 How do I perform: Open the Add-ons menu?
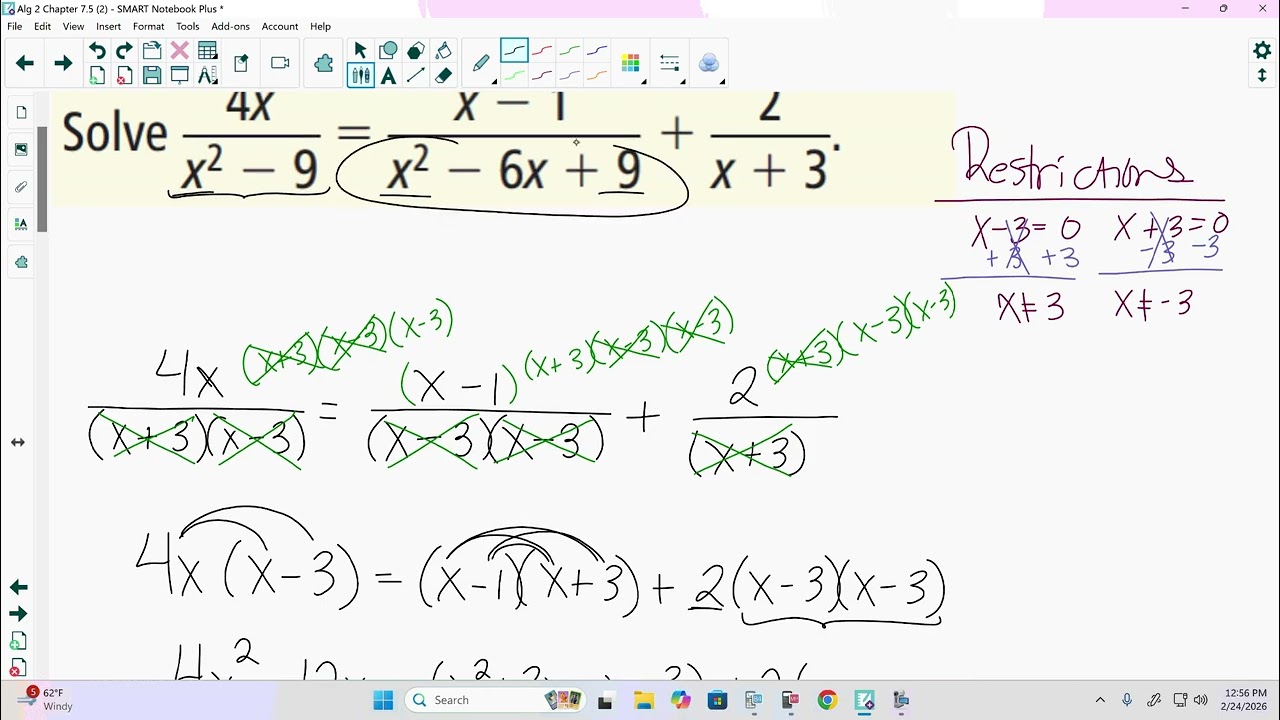coord(230,27)
